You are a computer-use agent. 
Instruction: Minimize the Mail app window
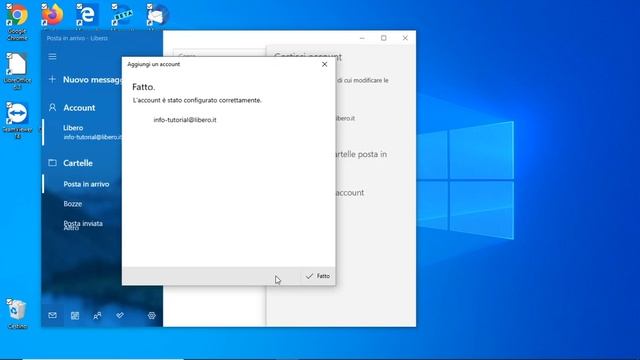362,38
